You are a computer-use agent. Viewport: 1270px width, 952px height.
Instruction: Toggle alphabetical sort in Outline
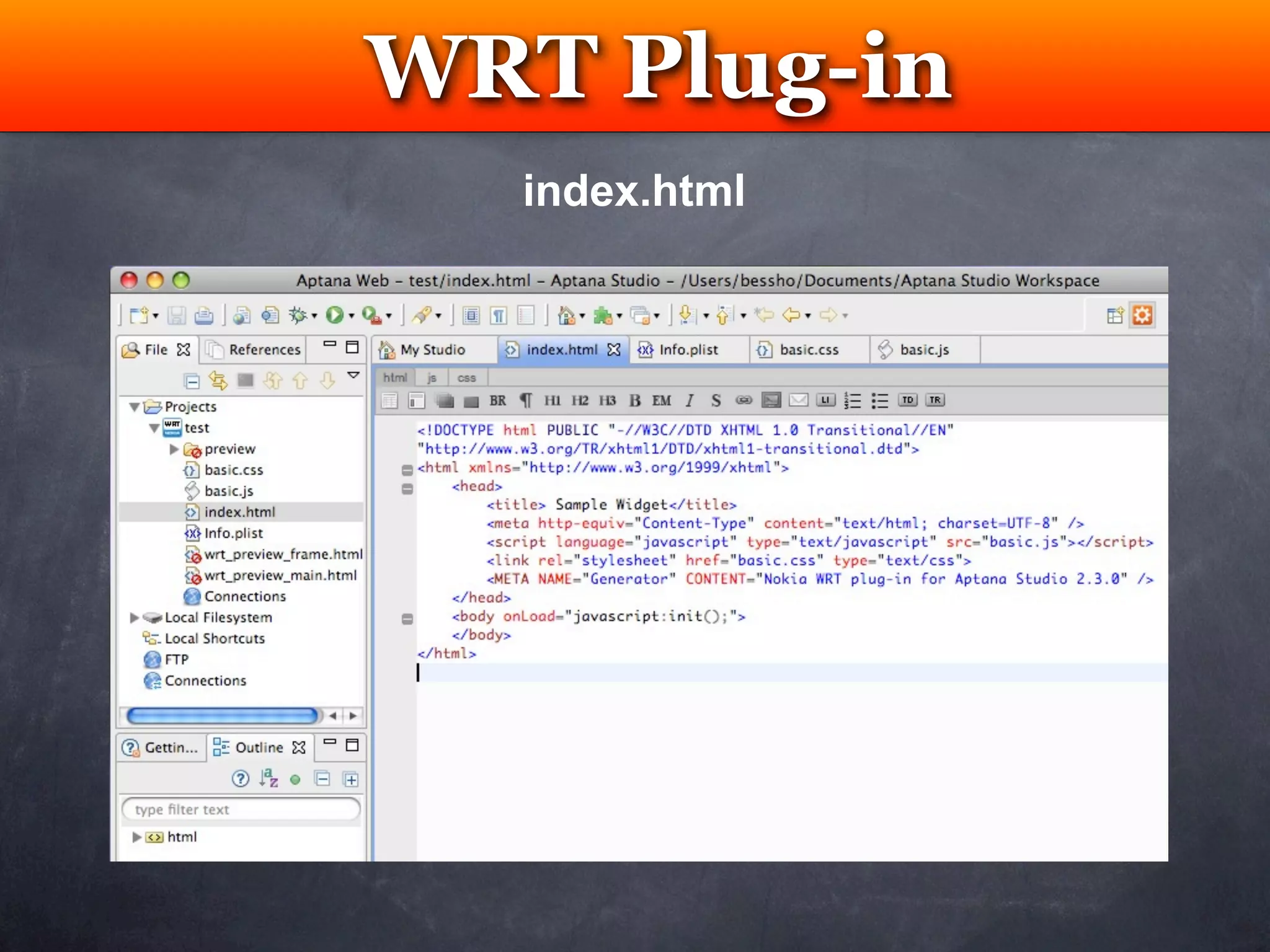coord(269,778)
